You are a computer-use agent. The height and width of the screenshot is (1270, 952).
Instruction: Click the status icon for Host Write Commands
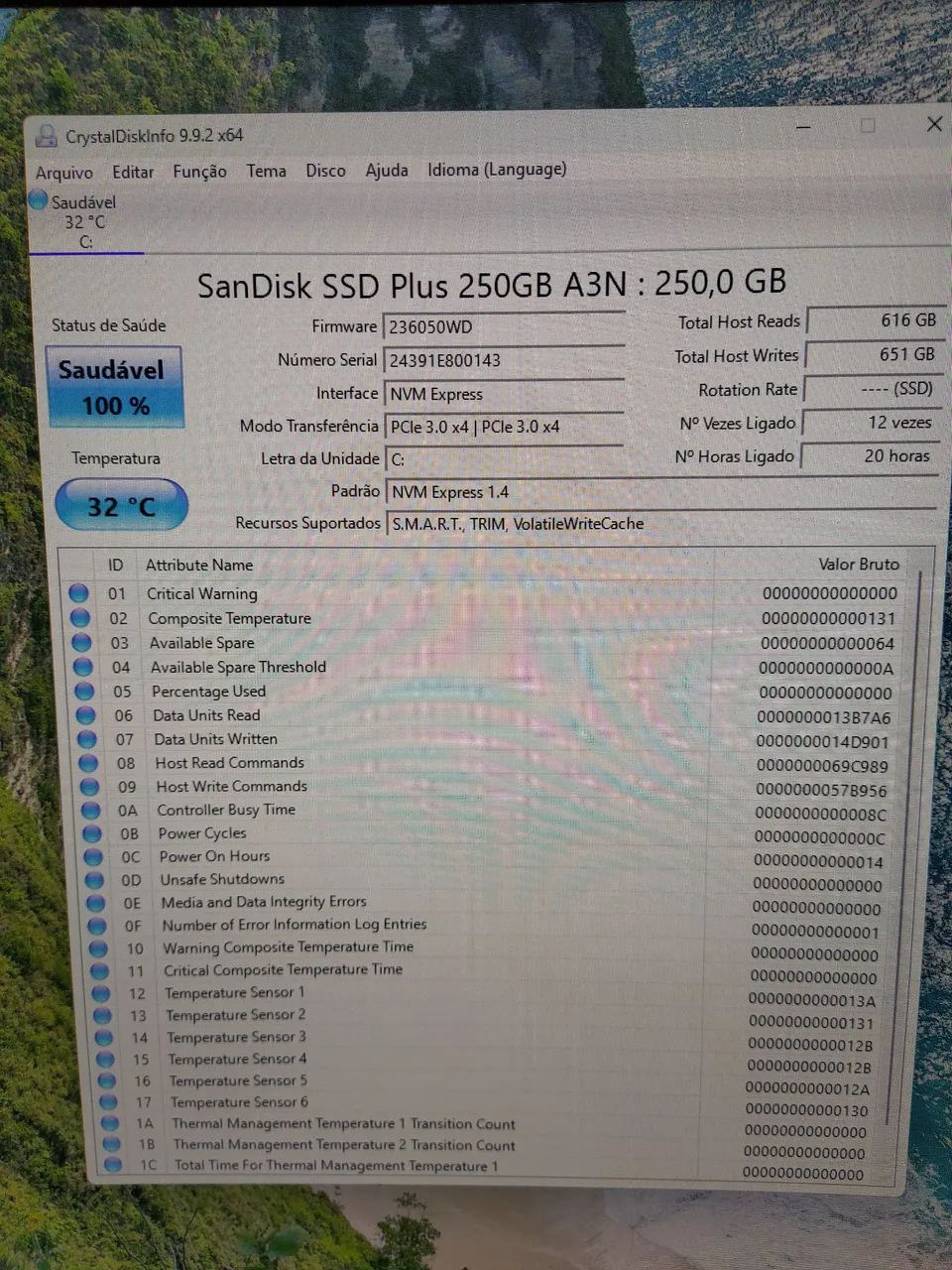point(89,787)
